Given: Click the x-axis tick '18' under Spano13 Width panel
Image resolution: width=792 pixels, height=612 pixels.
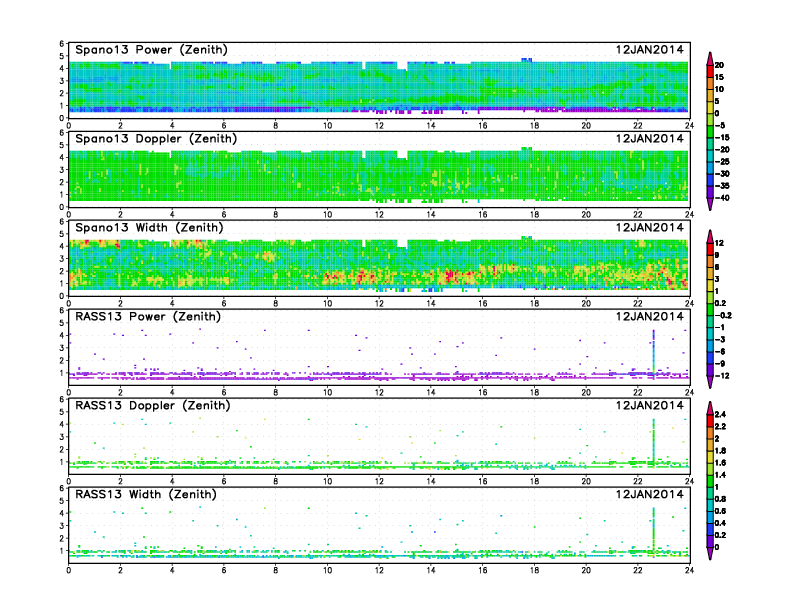Looking at the screenshot, I should point(534,303).
